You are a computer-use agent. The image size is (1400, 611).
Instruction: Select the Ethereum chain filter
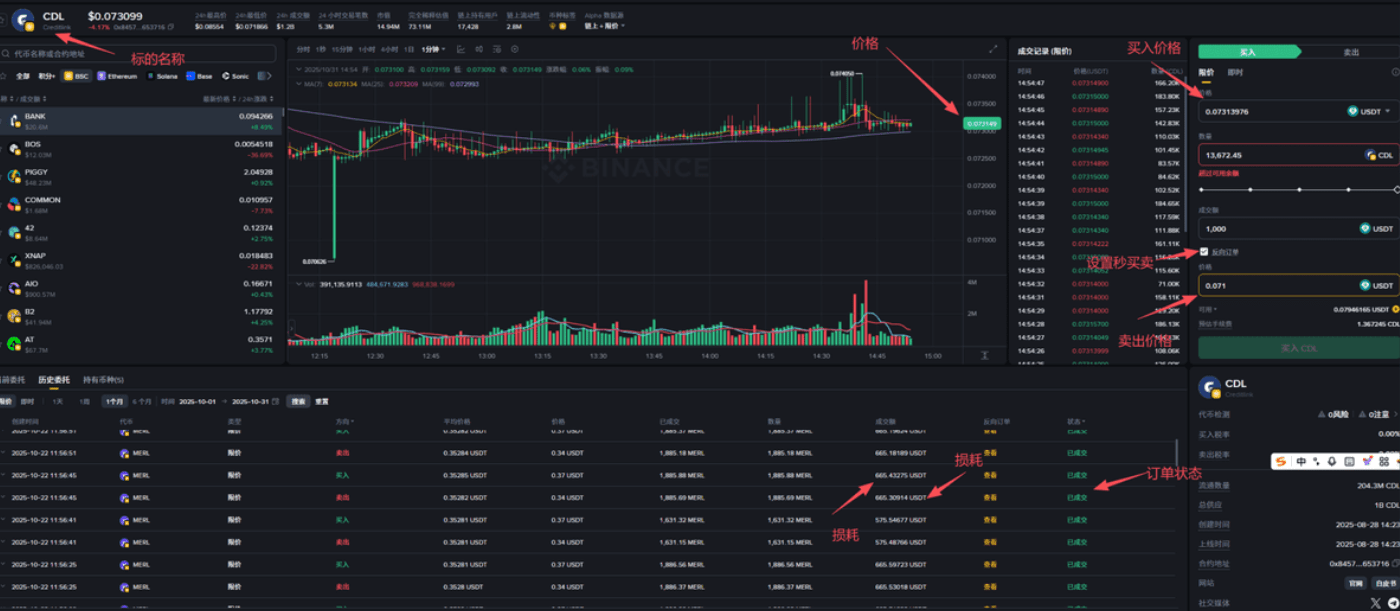[118, 75]
